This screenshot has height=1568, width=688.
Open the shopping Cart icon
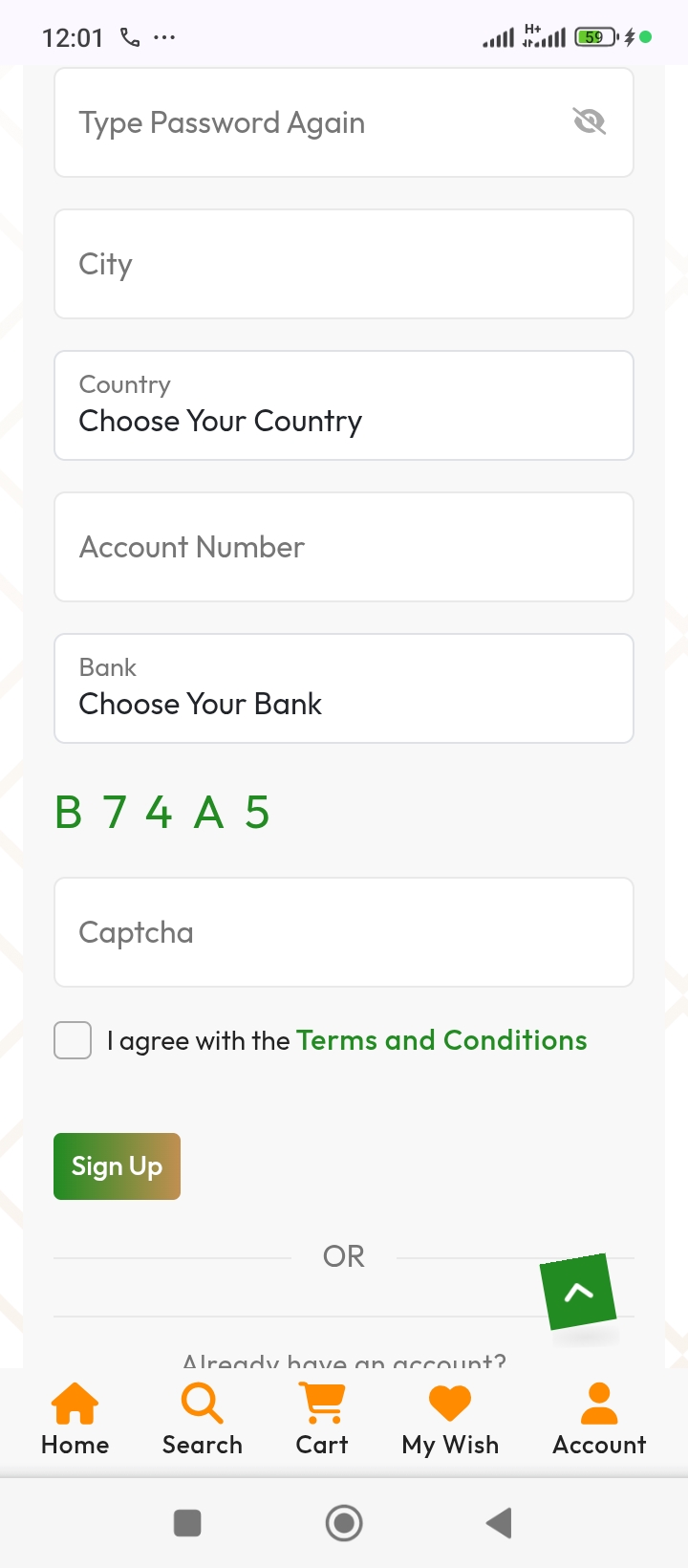322,1404
